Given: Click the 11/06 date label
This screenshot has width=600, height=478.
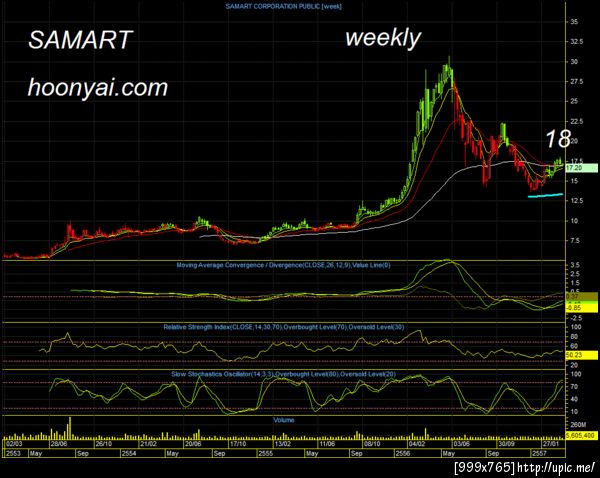Looking at the screenshot, I should (x=327, y=444).
